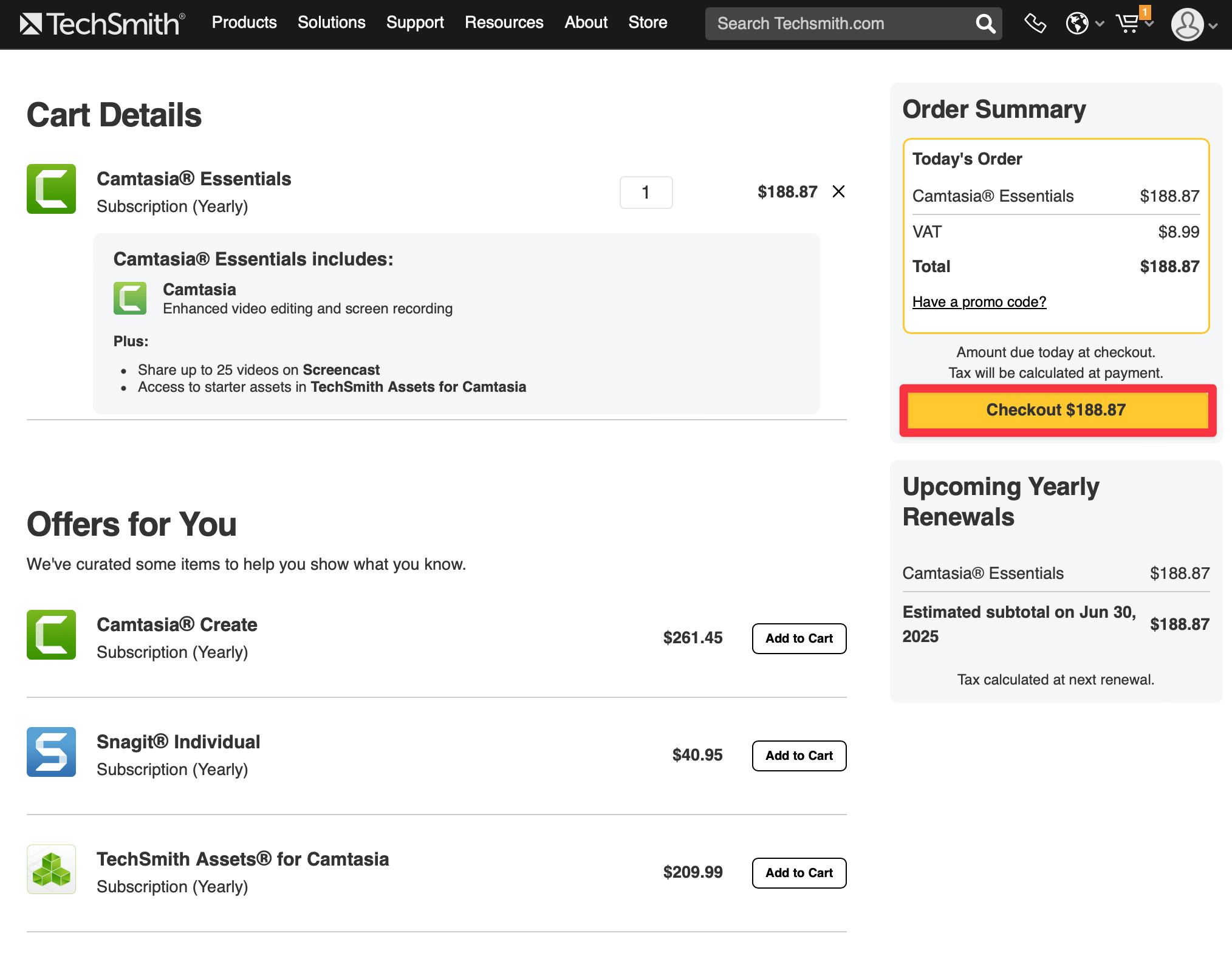Expand the globe region selector dropdown
Viewport: 1232px width, 967px height.
pos(1085,24)
